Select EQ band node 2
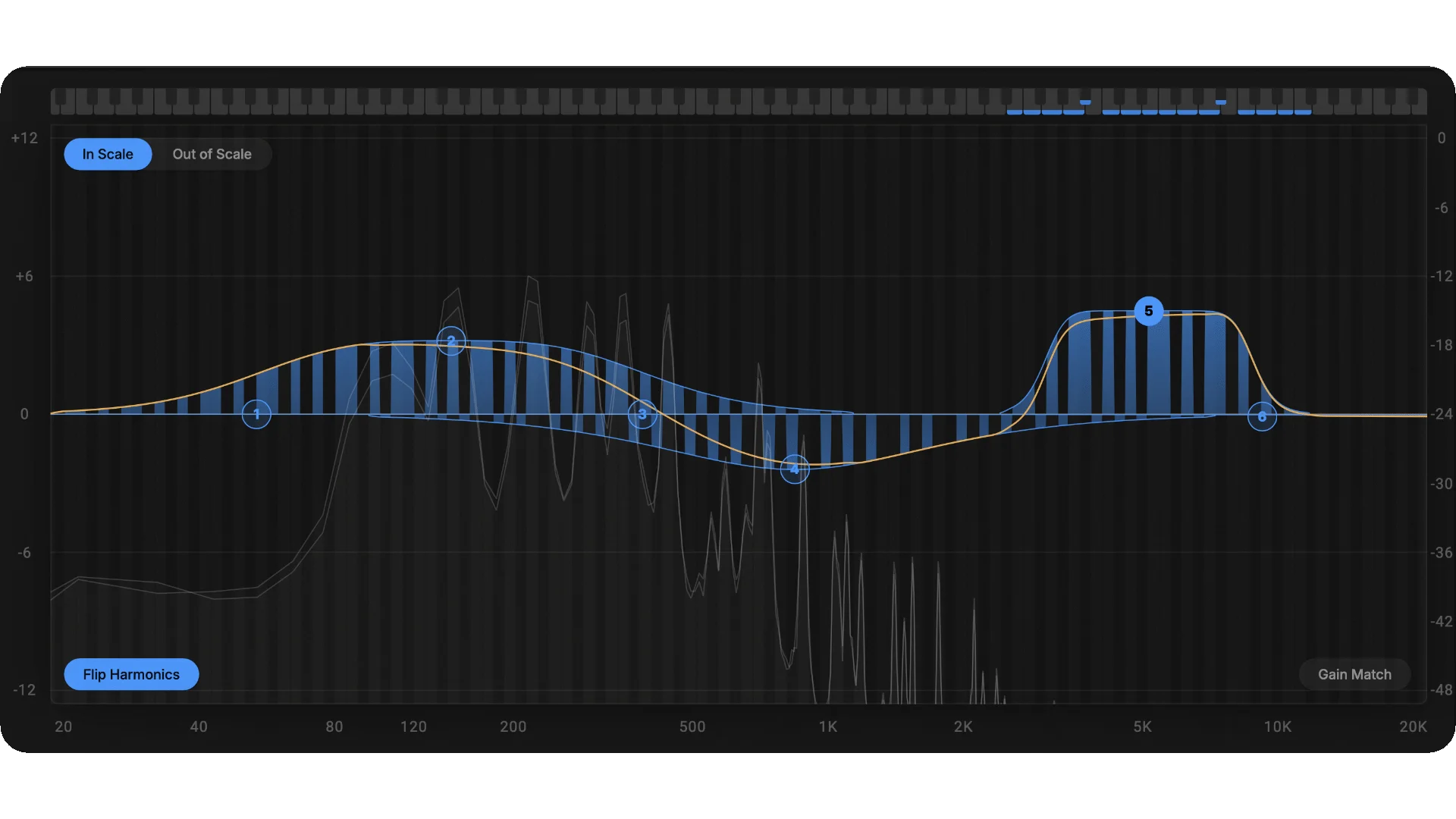Image resolution: width=1456 pixels, height=819 pixels. point(451,340)
